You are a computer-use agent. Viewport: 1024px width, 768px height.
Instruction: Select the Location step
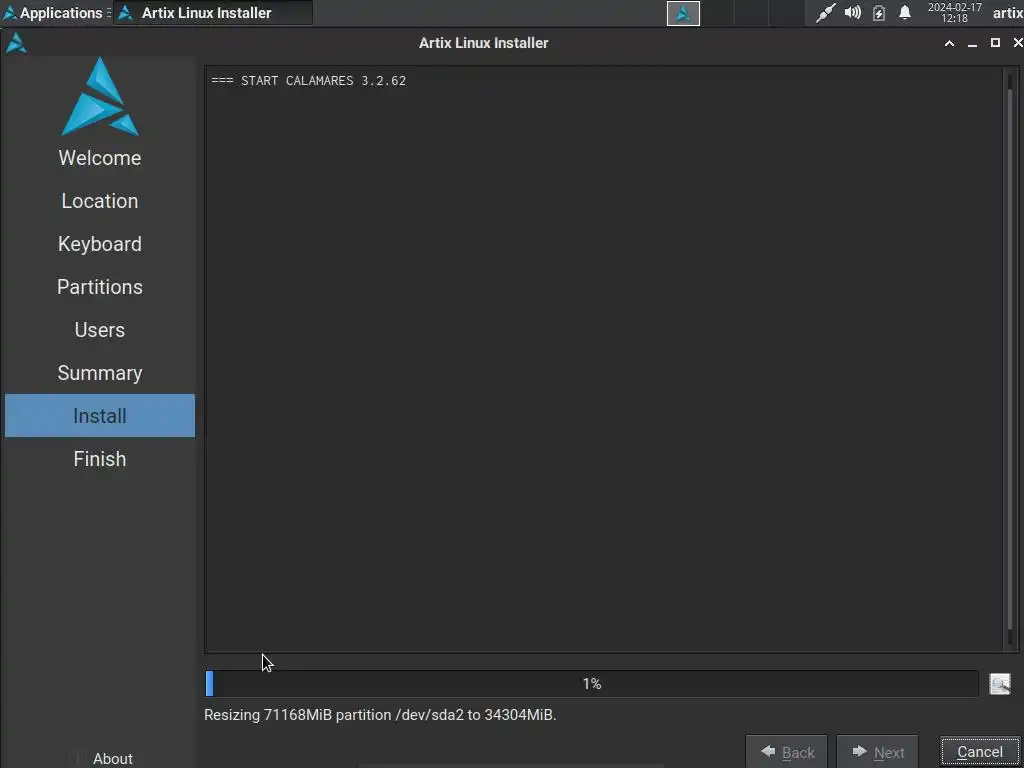pos(100,201)
